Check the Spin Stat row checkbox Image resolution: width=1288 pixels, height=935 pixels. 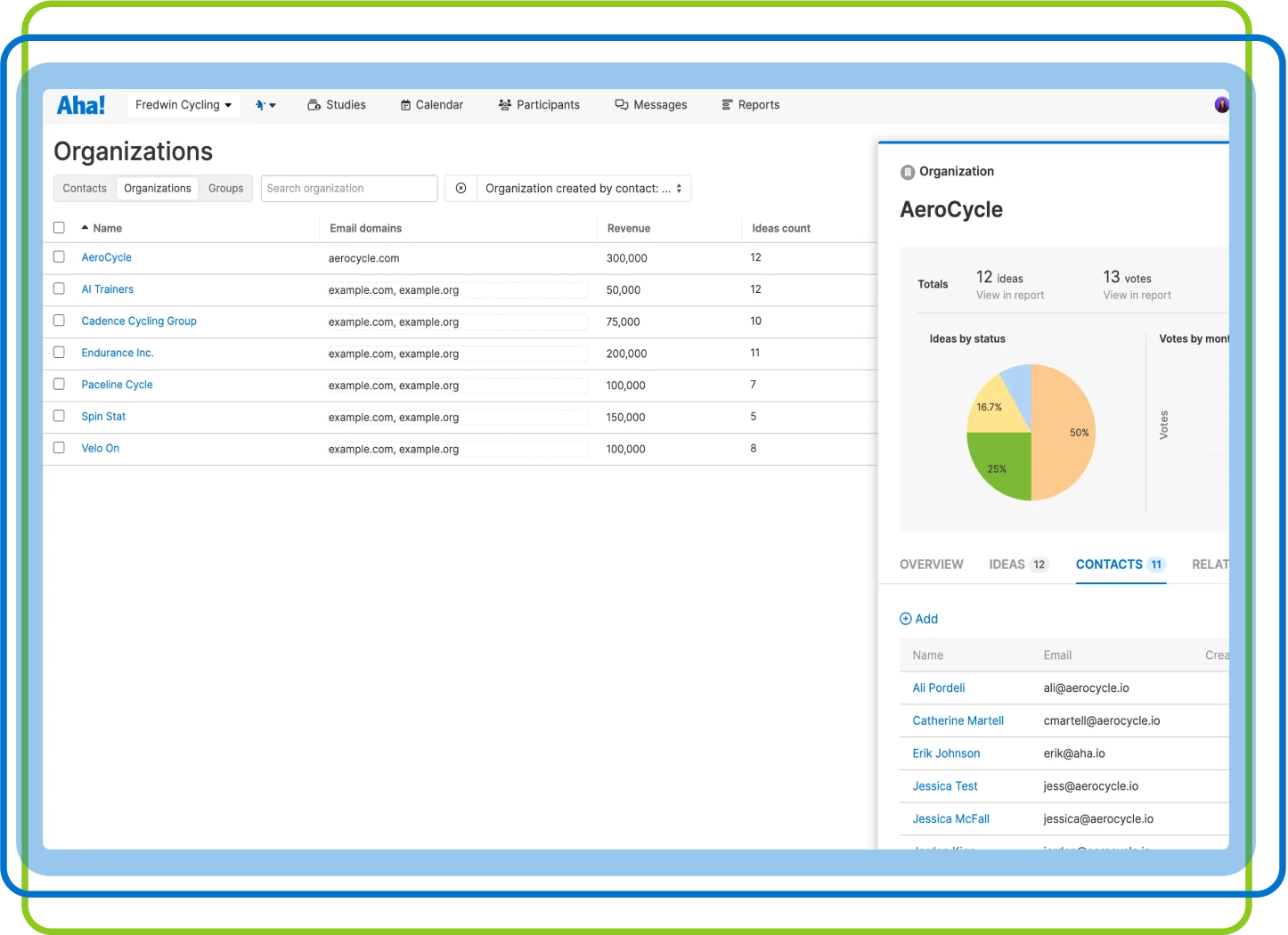59,416
